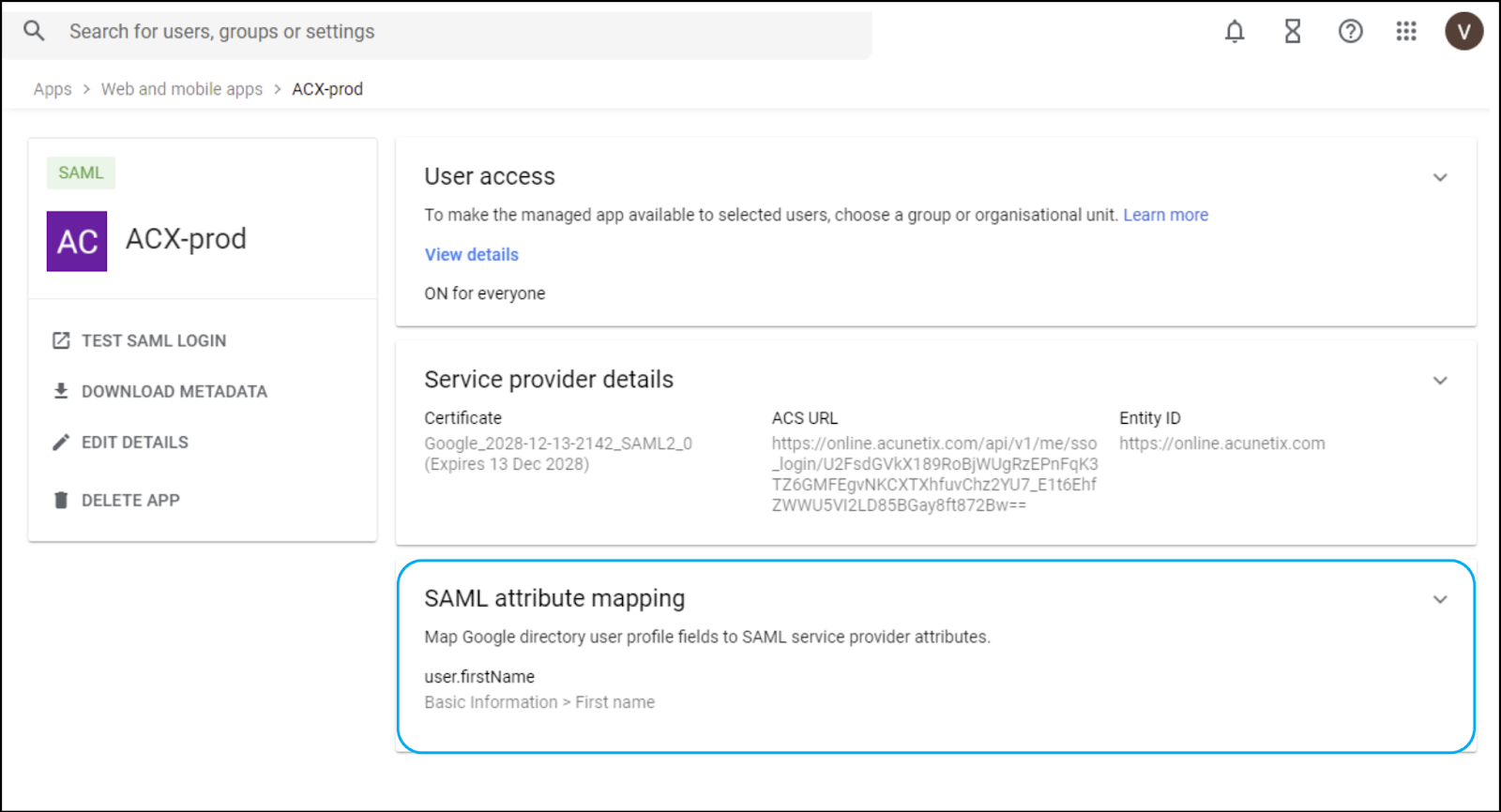The width and height of the screenshot is (1501, 812).
Task: Click 'Basic Information > First name' mapping
Action: 539,702
